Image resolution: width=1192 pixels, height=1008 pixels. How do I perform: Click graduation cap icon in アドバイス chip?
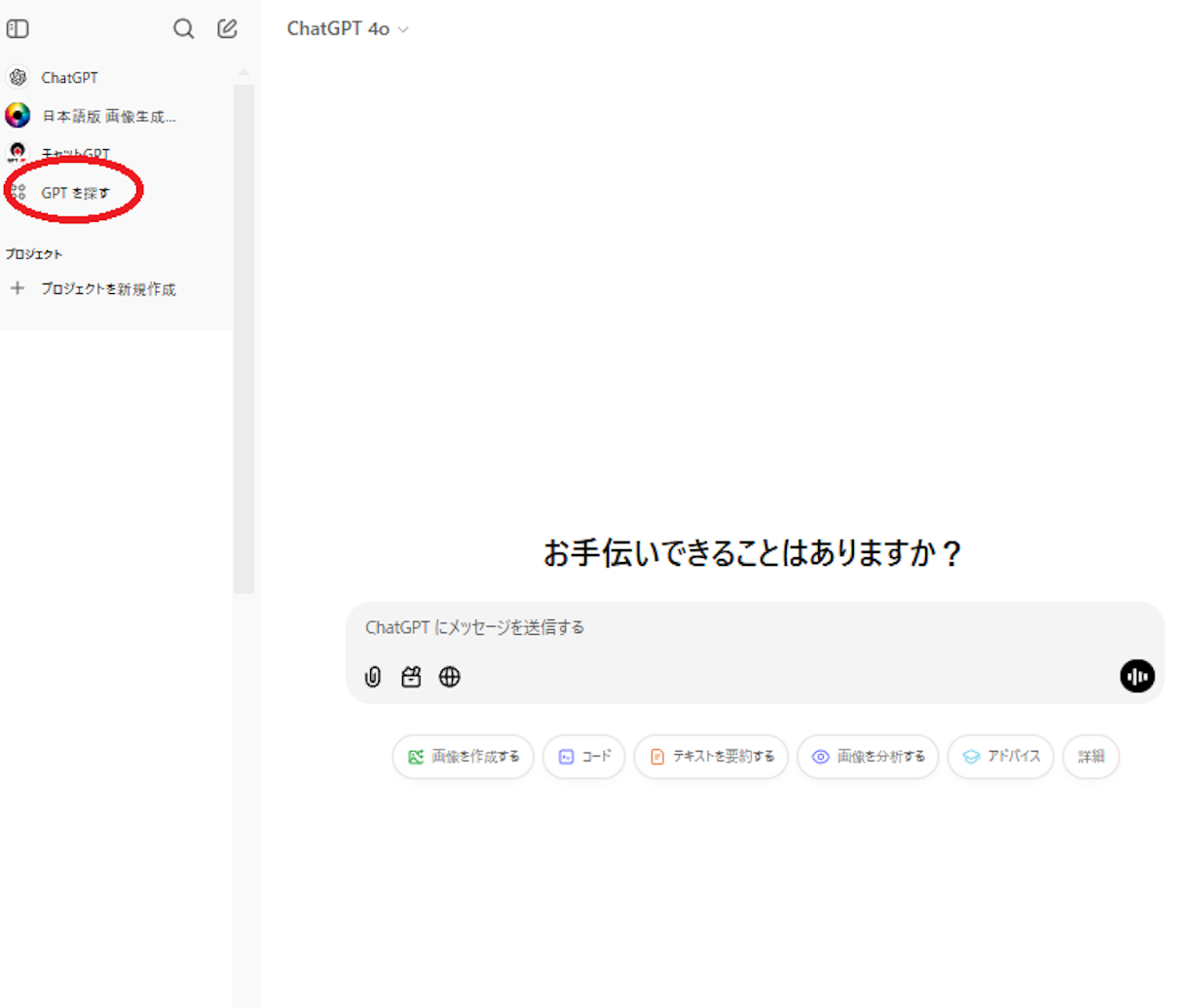click(x=971, y=757)
